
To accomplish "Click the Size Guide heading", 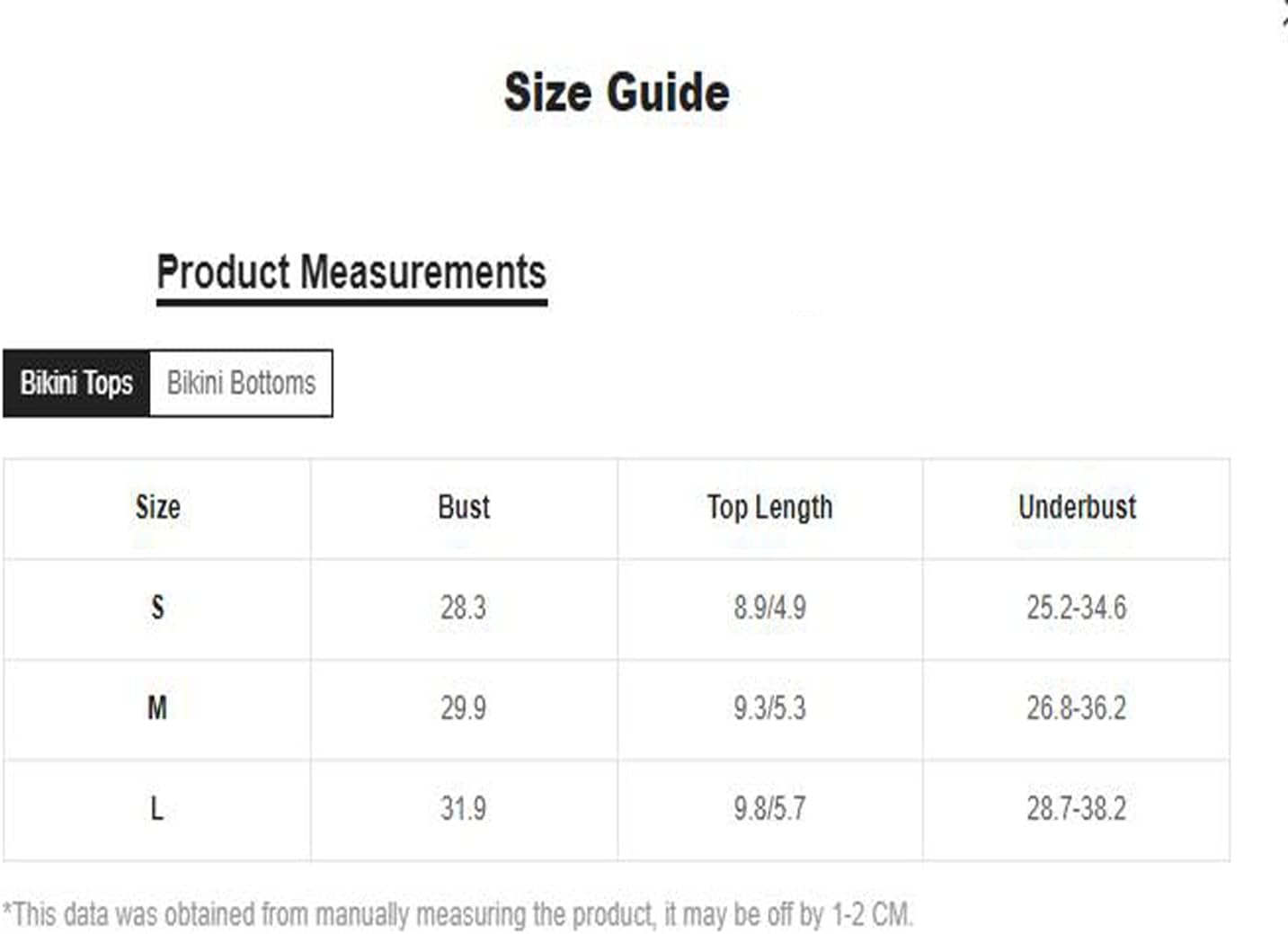I will (617, 92).
